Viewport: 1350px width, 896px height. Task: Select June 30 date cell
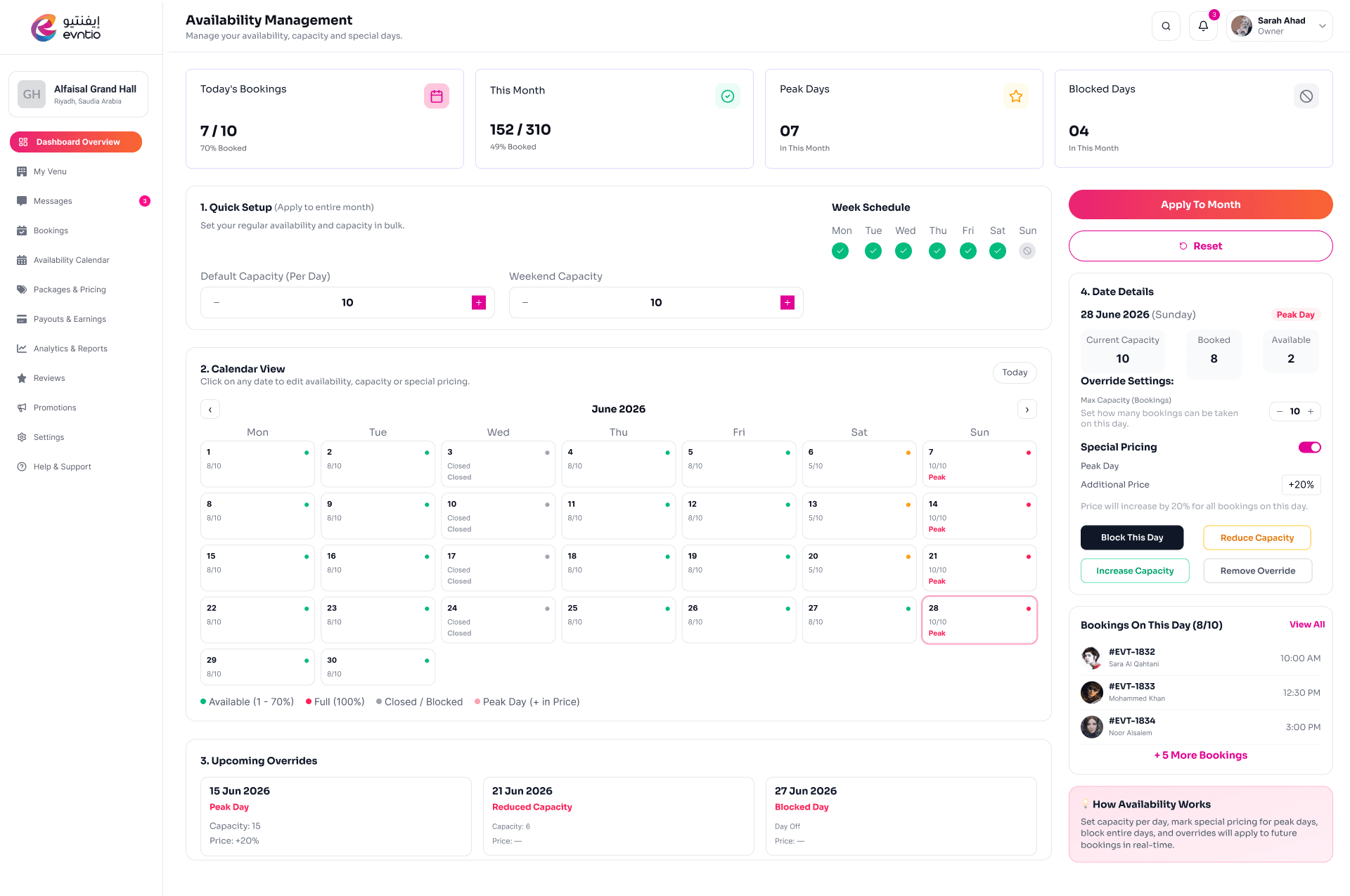[378, 667]
